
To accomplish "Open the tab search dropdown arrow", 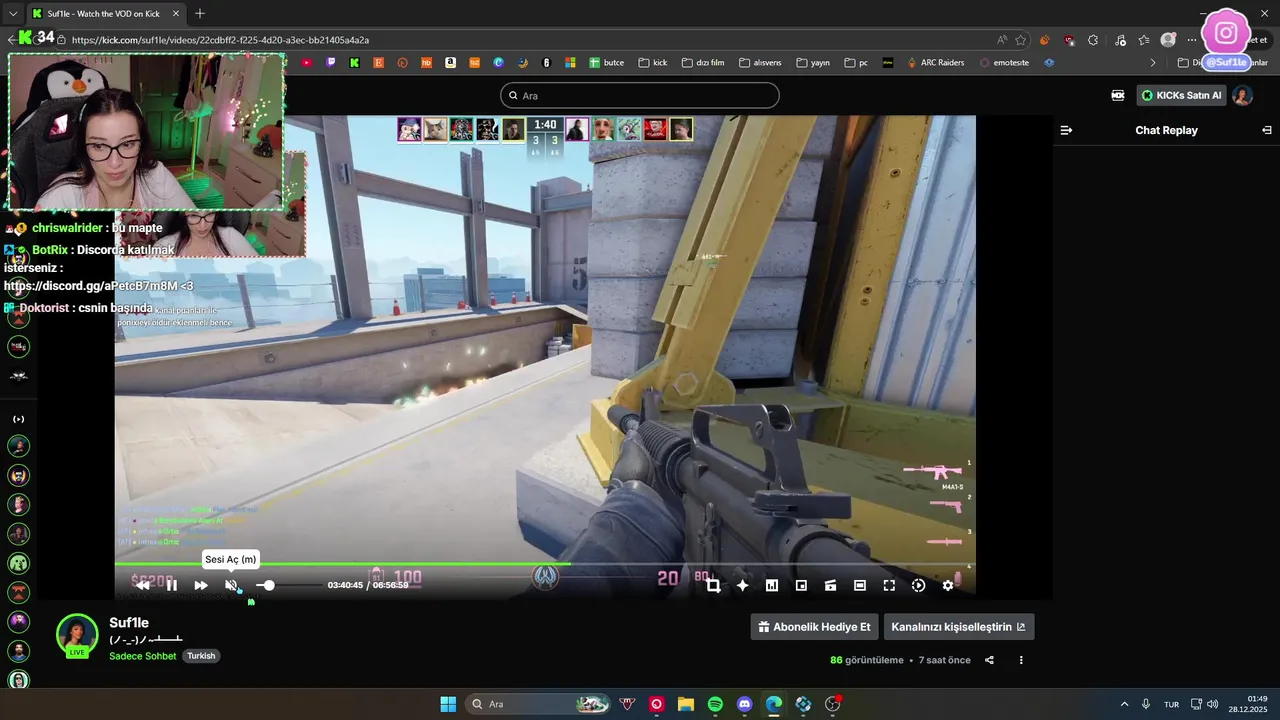I will [13, 14].
